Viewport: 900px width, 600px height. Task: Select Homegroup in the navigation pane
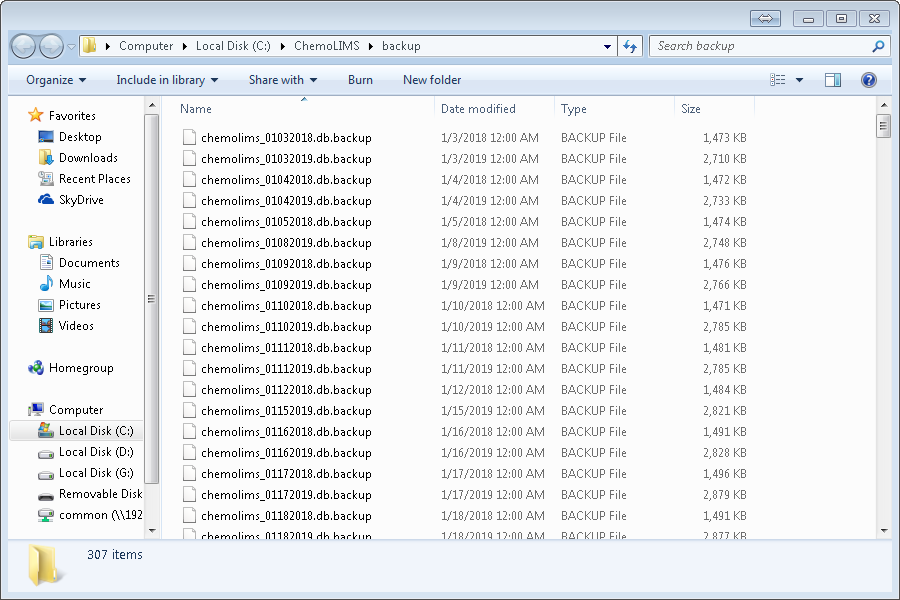pyautogui.click(x=81, y=368)
